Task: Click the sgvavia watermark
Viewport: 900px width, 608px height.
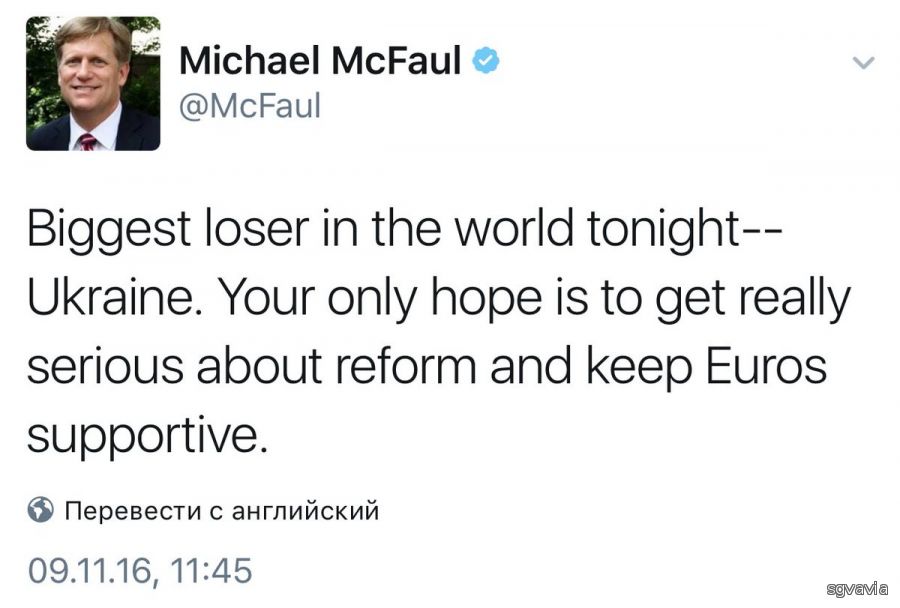Action: [858, 589]
